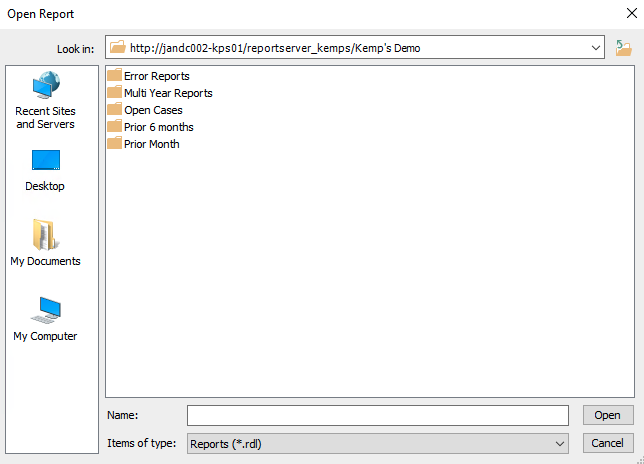The image size is (644, 464).
Task: Click the Up One Level folder icon
Action: click(624, 48)
